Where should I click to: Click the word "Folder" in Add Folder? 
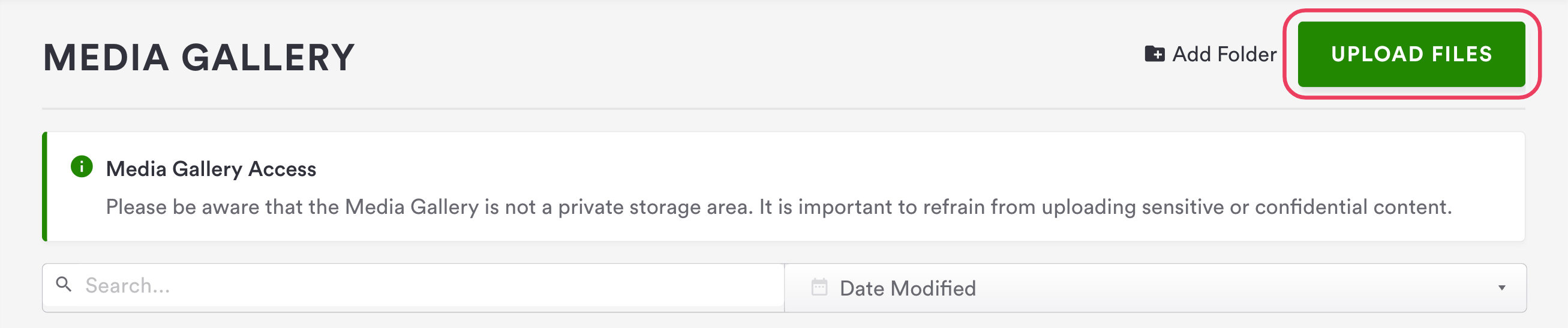click(1246, 54)
